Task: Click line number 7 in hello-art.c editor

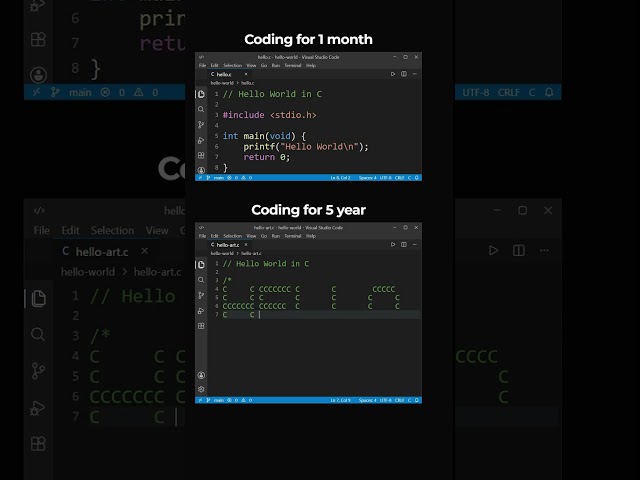Action: click(x=217, y=315)
